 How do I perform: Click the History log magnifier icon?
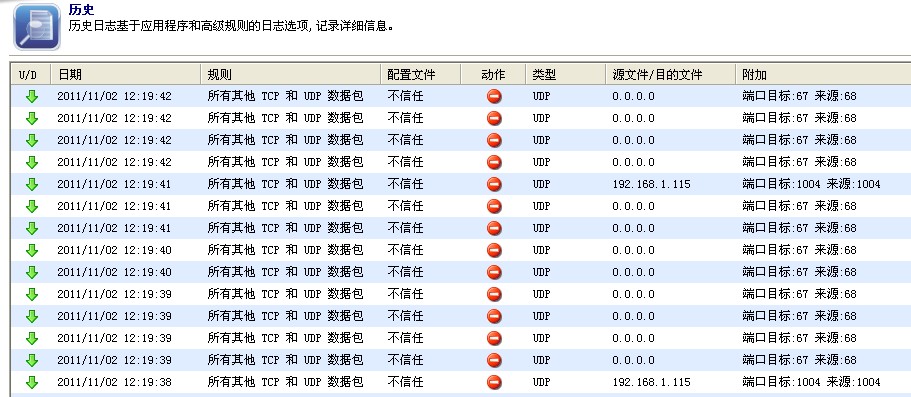[x=37, y=27]
